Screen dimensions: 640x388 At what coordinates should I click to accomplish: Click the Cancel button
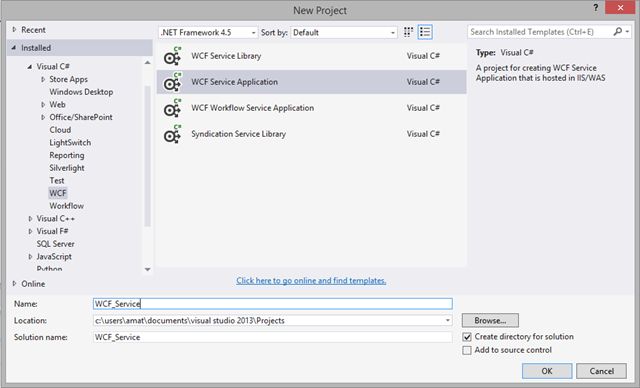(x=601, y=371)
